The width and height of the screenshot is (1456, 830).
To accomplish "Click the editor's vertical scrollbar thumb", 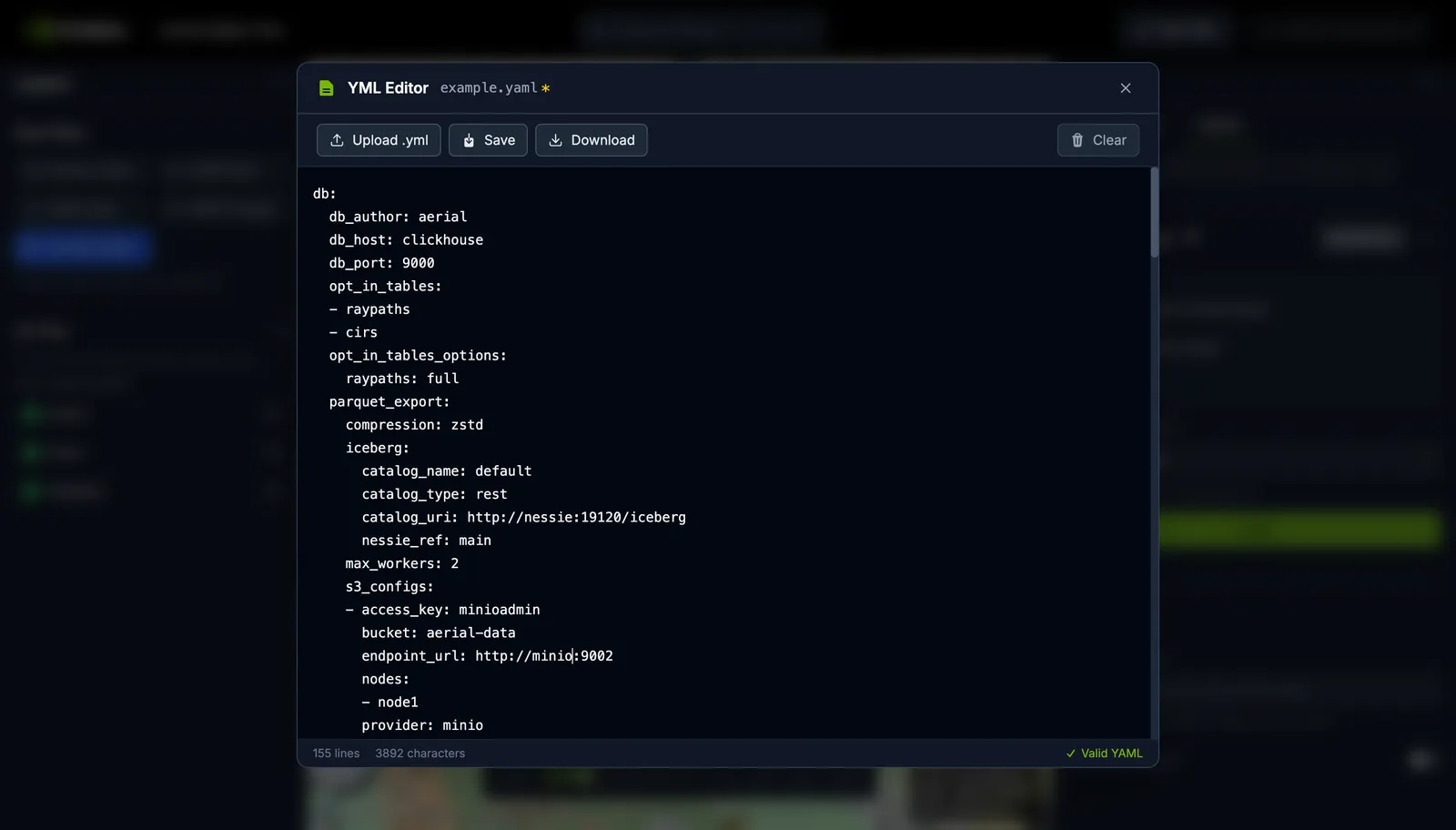I will pyautogui.click(x=1155, y=212).
